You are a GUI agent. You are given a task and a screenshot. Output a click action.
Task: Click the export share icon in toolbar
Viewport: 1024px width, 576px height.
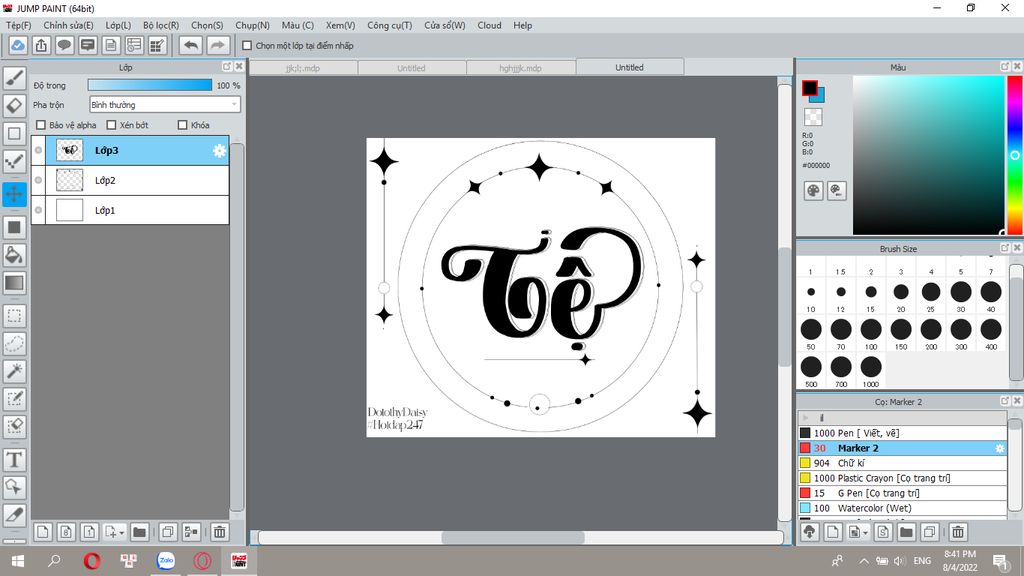(41, 45)
